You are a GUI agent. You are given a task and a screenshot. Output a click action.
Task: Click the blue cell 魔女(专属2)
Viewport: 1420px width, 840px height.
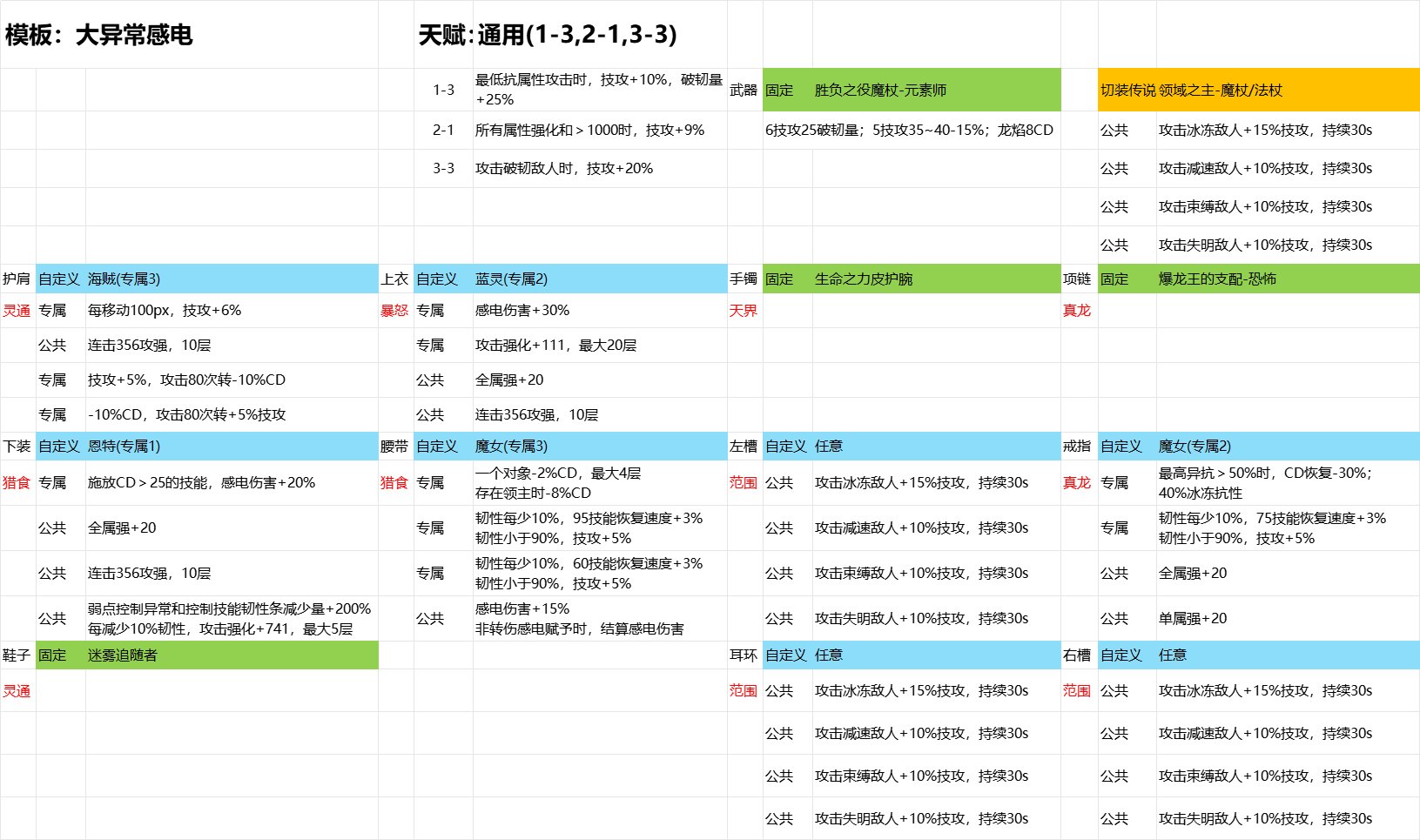1288,446
